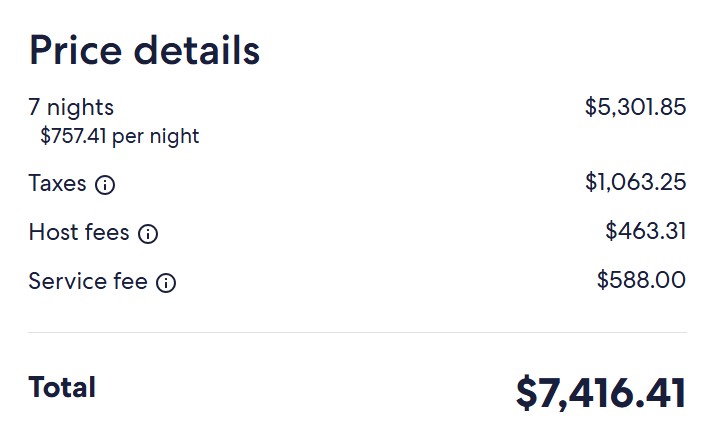
Task: Click the word "Price" in the heading
Action: tap(76, 50)
